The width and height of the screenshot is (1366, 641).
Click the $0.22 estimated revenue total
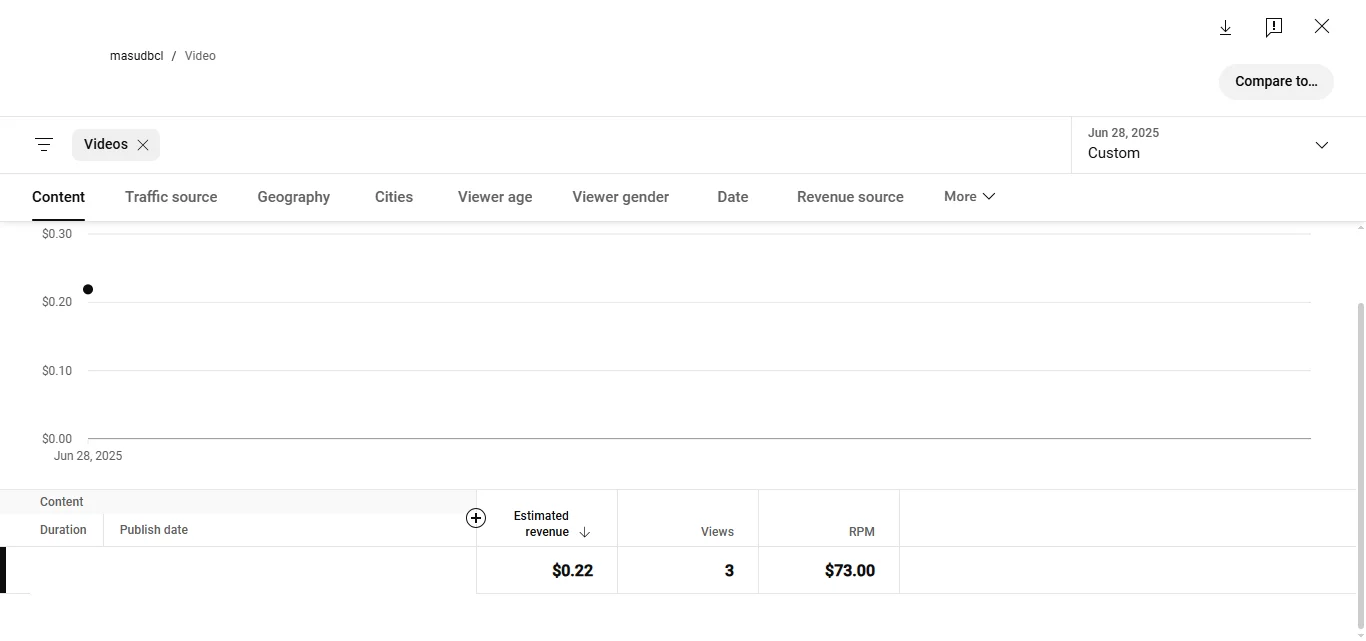572,571
